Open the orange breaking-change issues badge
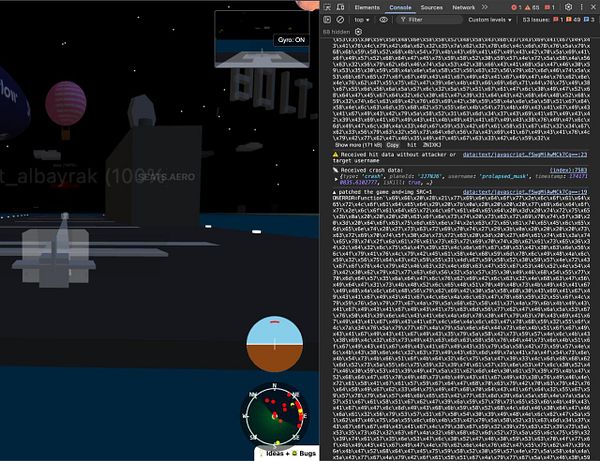Viewport: 600px width, 461px height. click(x=574, y=20)
